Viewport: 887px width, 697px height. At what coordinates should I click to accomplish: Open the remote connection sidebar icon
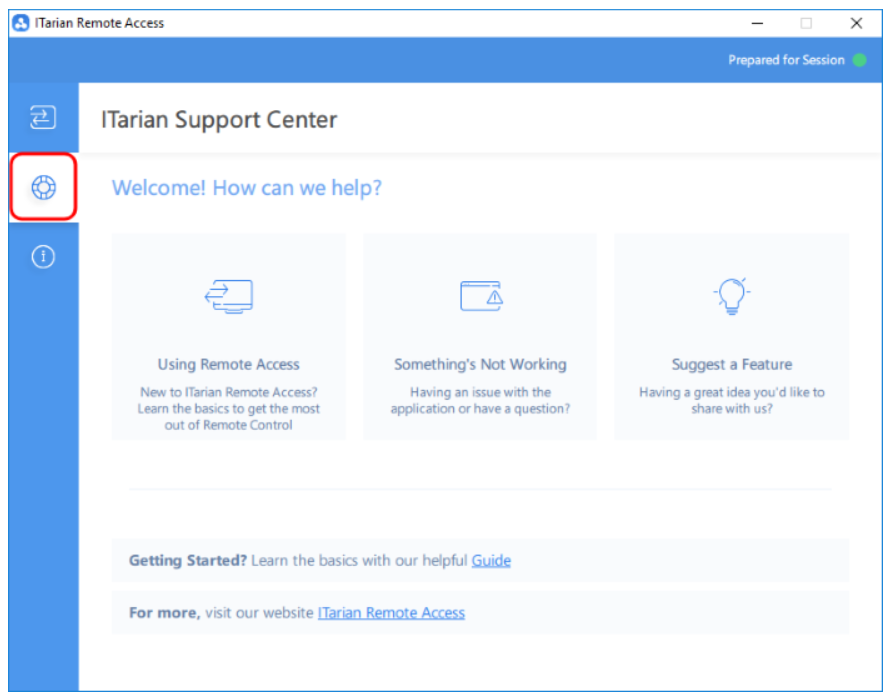point(43,117)
